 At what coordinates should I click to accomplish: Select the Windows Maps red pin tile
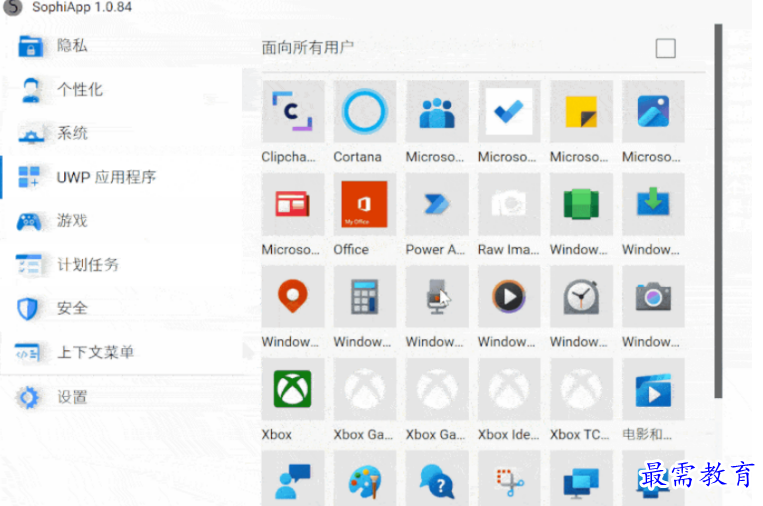(x=292, y=296)
